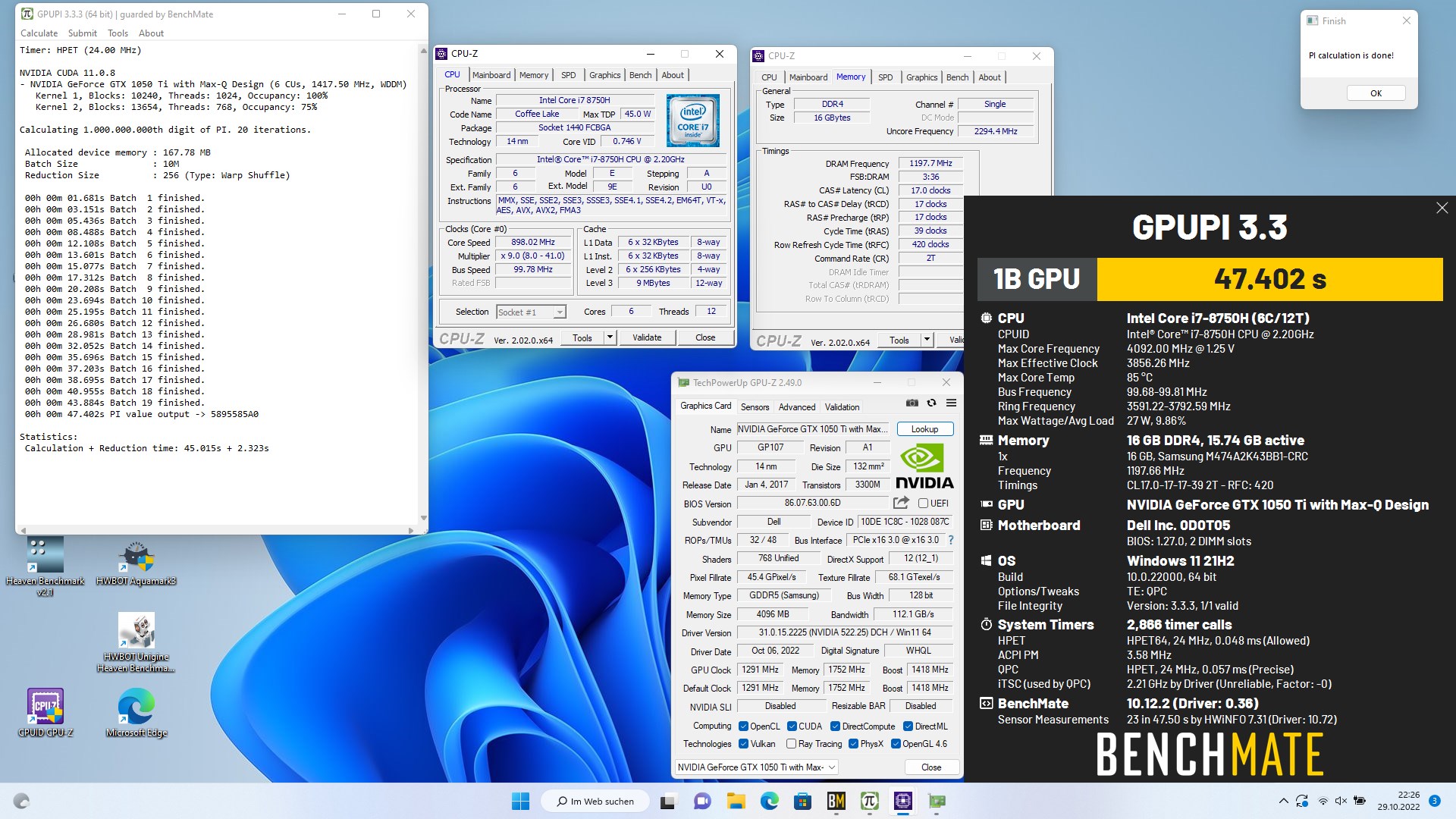Expand the Tools dropdown arrow in CPU-Z CPU window

point(610,337)
